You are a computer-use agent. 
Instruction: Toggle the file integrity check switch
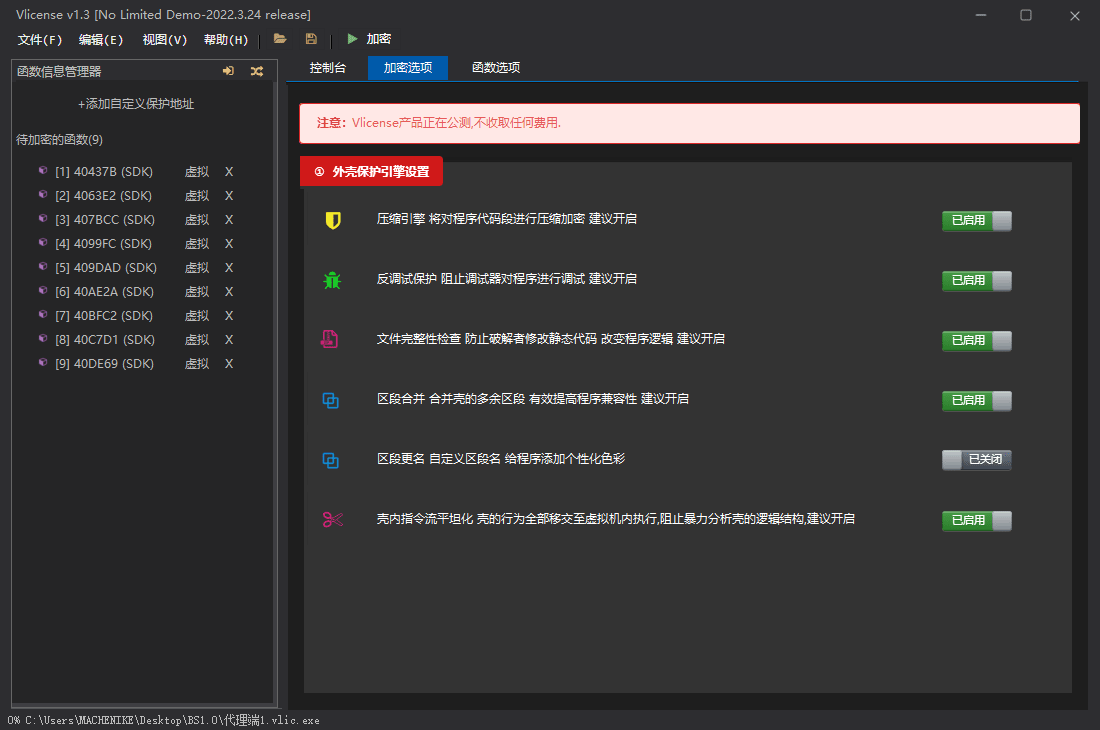pyautogui.click(x=977, y=341)
